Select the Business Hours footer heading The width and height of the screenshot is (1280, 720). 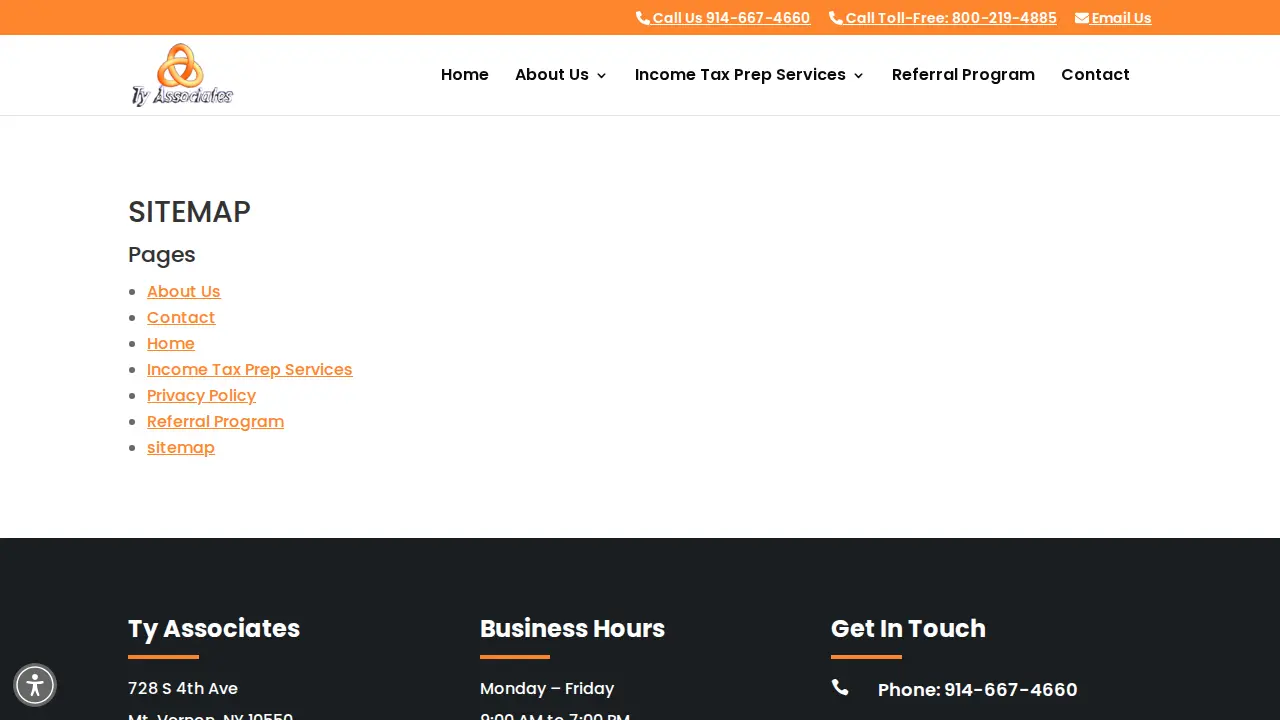click(x=572, y=628)
